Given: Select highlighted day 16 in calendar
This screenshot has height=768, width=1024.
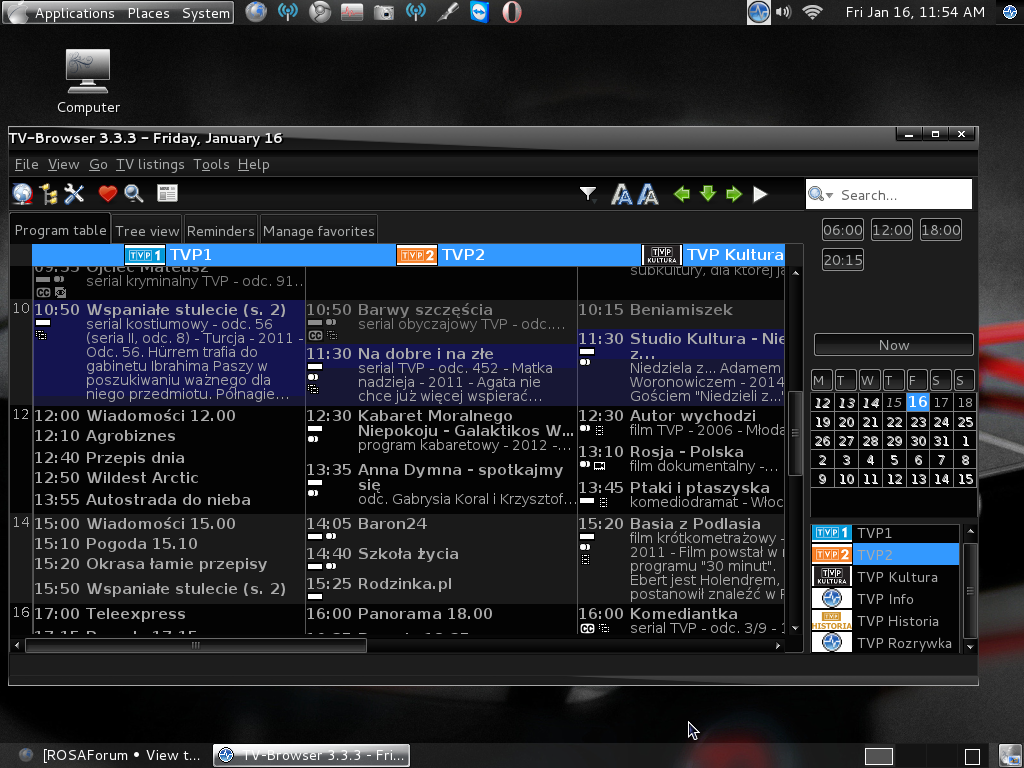Looking at the screenshot, I should [918, 402].
